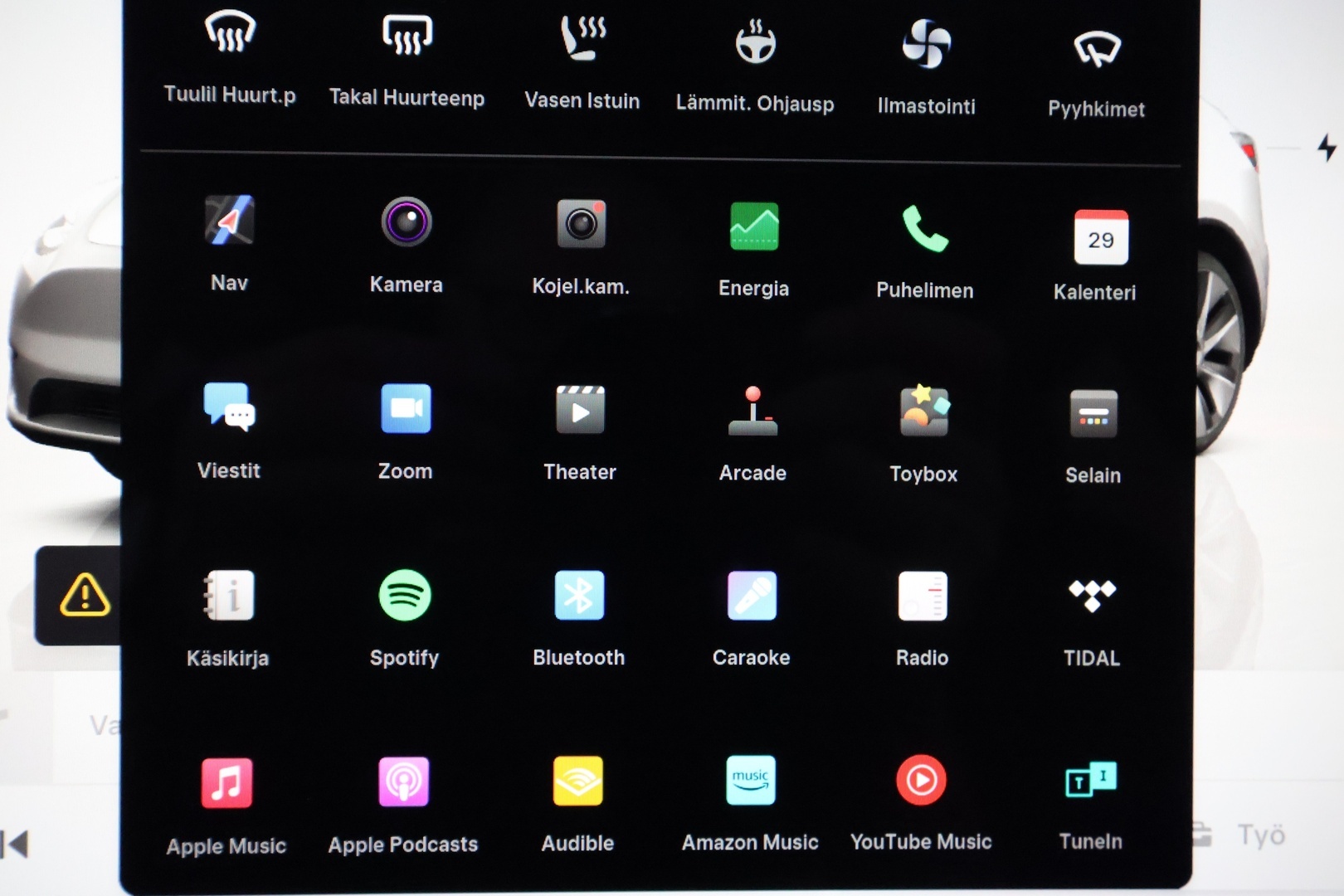
Task: Launch the Audible app
Action: coord(578,781)
